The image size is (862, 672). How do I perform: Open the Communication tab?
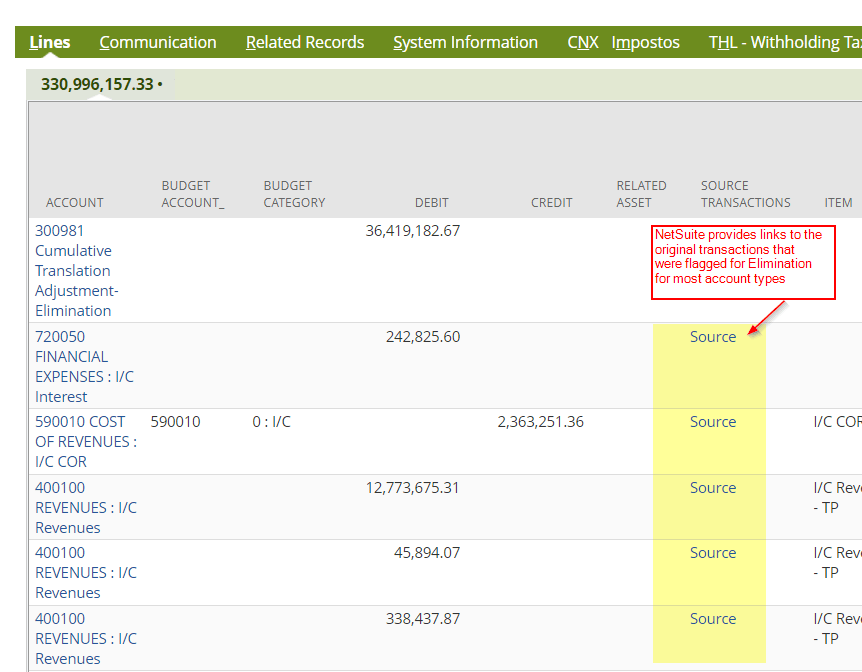pos(158,42)
